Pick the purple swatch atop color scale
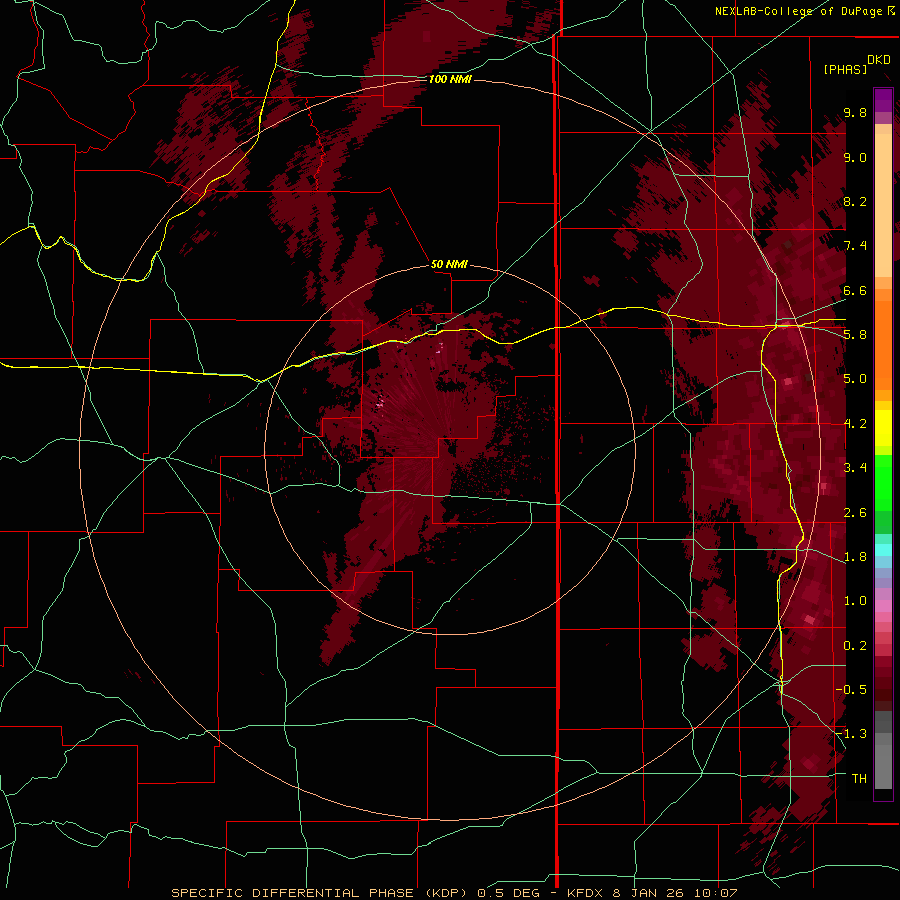Viewport: 900px width, 900px height. 883,100
